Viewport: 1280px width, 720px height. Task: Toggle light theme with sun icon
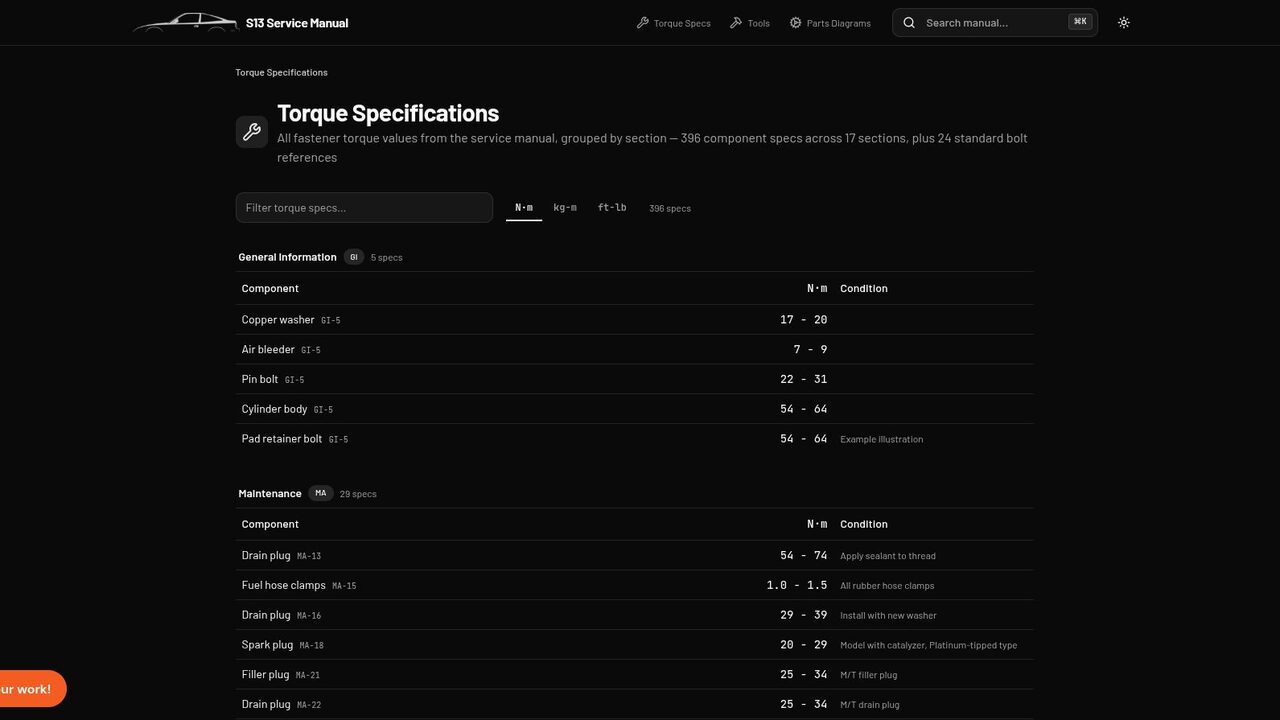[1124, 22]
